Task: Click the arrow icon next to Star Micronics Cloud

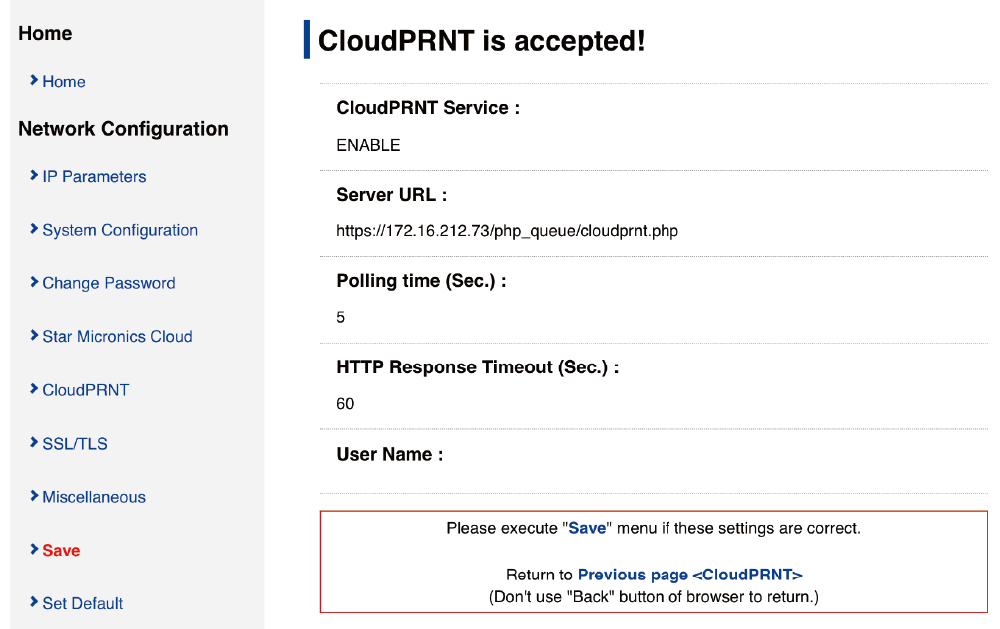Action: 34,336
